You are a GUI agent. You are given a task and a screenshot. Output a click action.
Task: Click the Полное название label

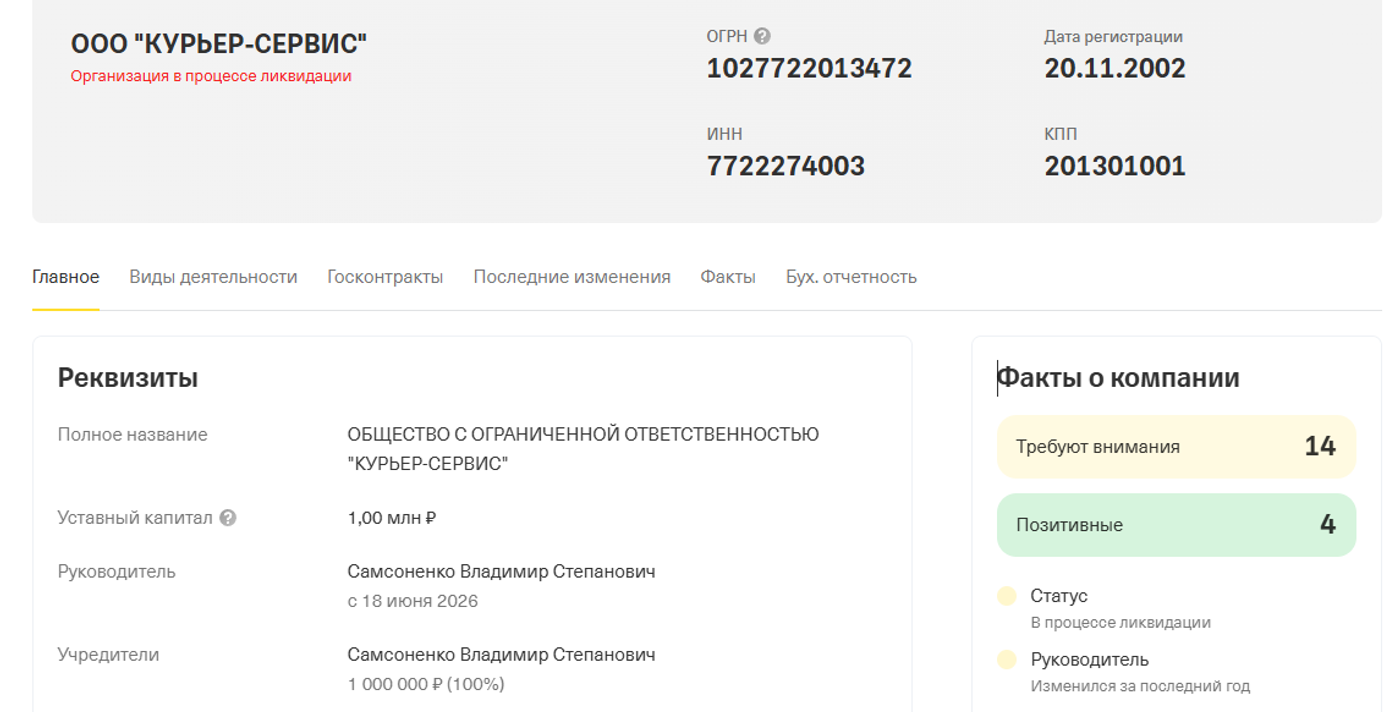point(133,435)
